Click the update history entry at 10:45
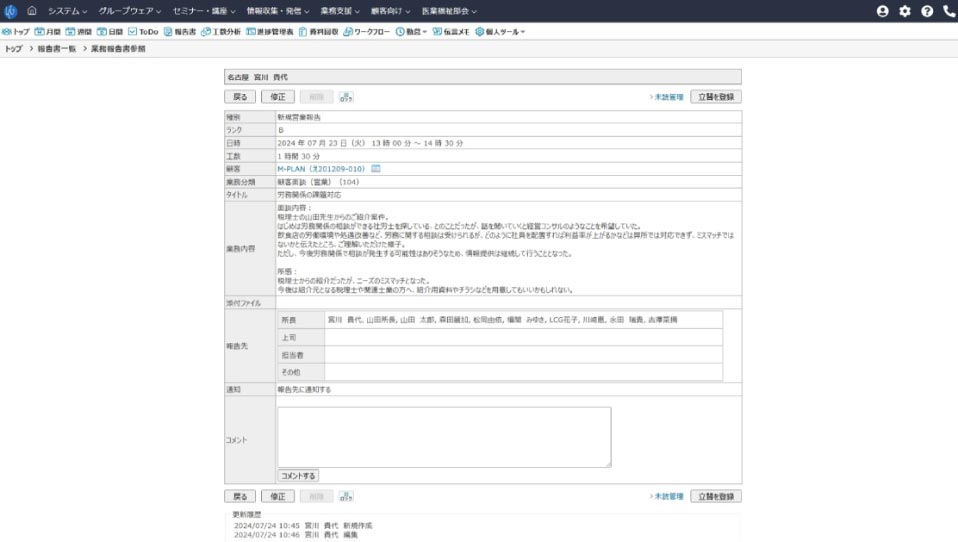The image size is (958, 542). (x=303, y=526)
